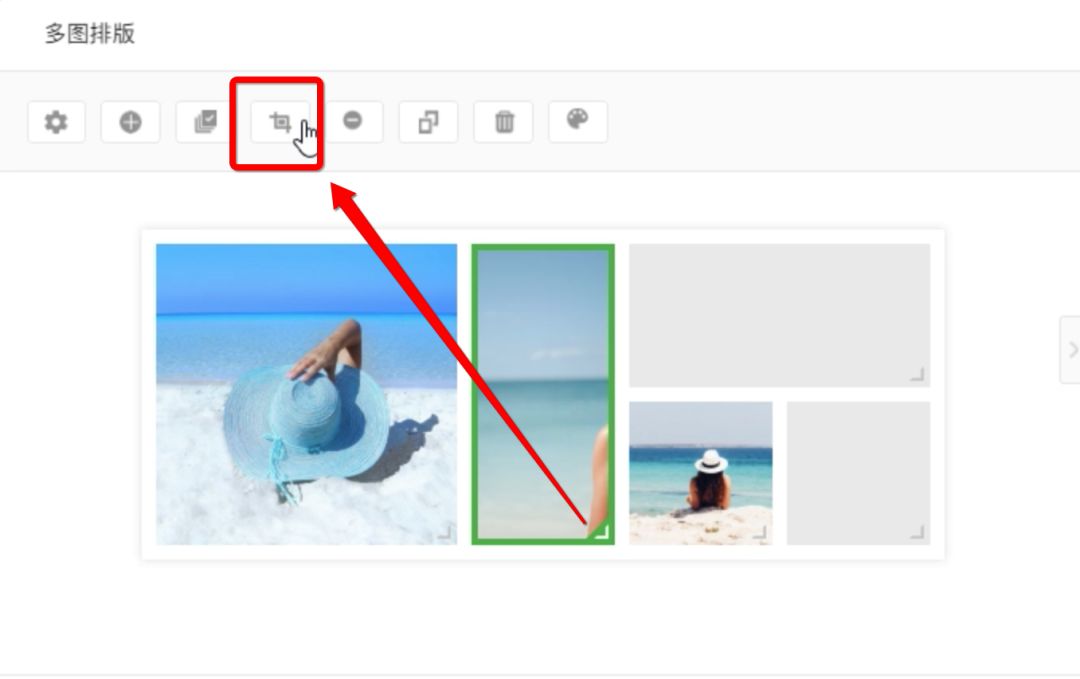Select the blue sun hat beach photo
The image size is (1080, 679).
(x=307, y=394)
